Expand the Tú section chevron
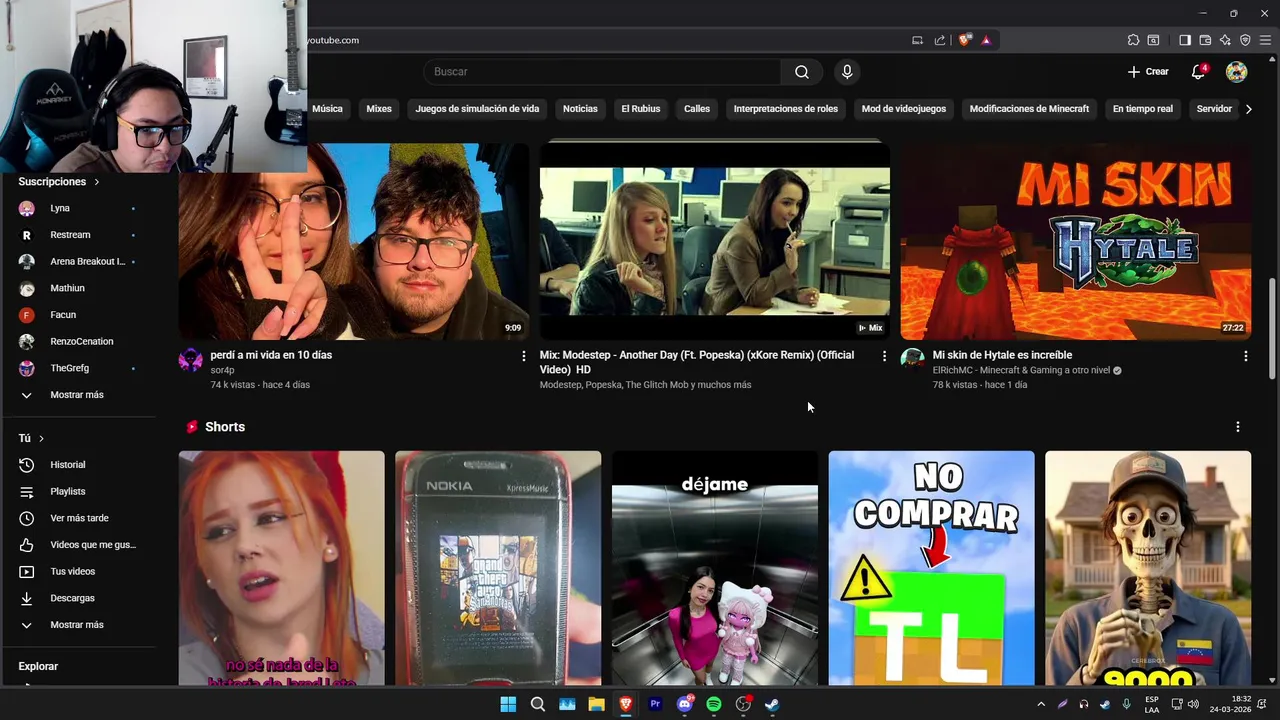 click(41, 438)
